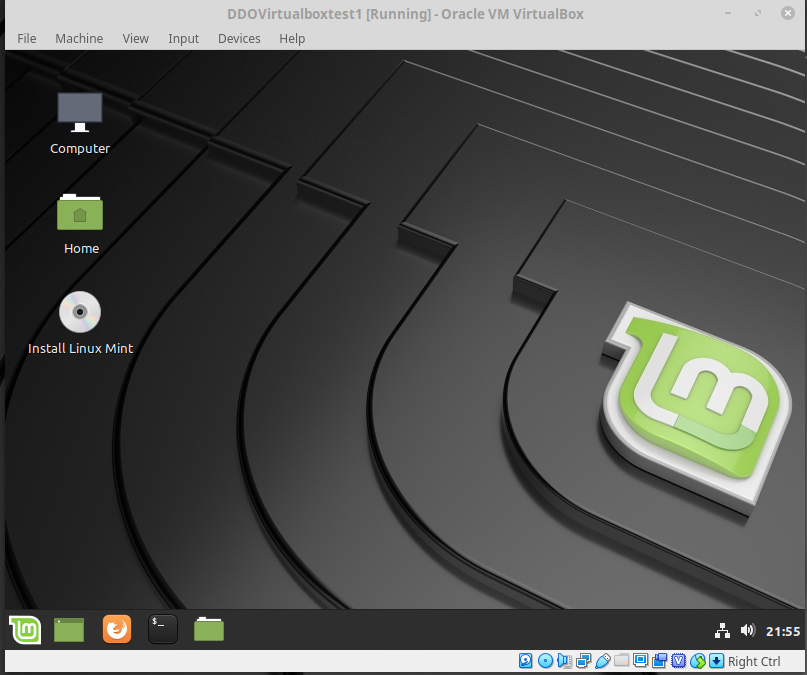Click the display settings indicator
The image size is (807, 675).
click(640, 660)
